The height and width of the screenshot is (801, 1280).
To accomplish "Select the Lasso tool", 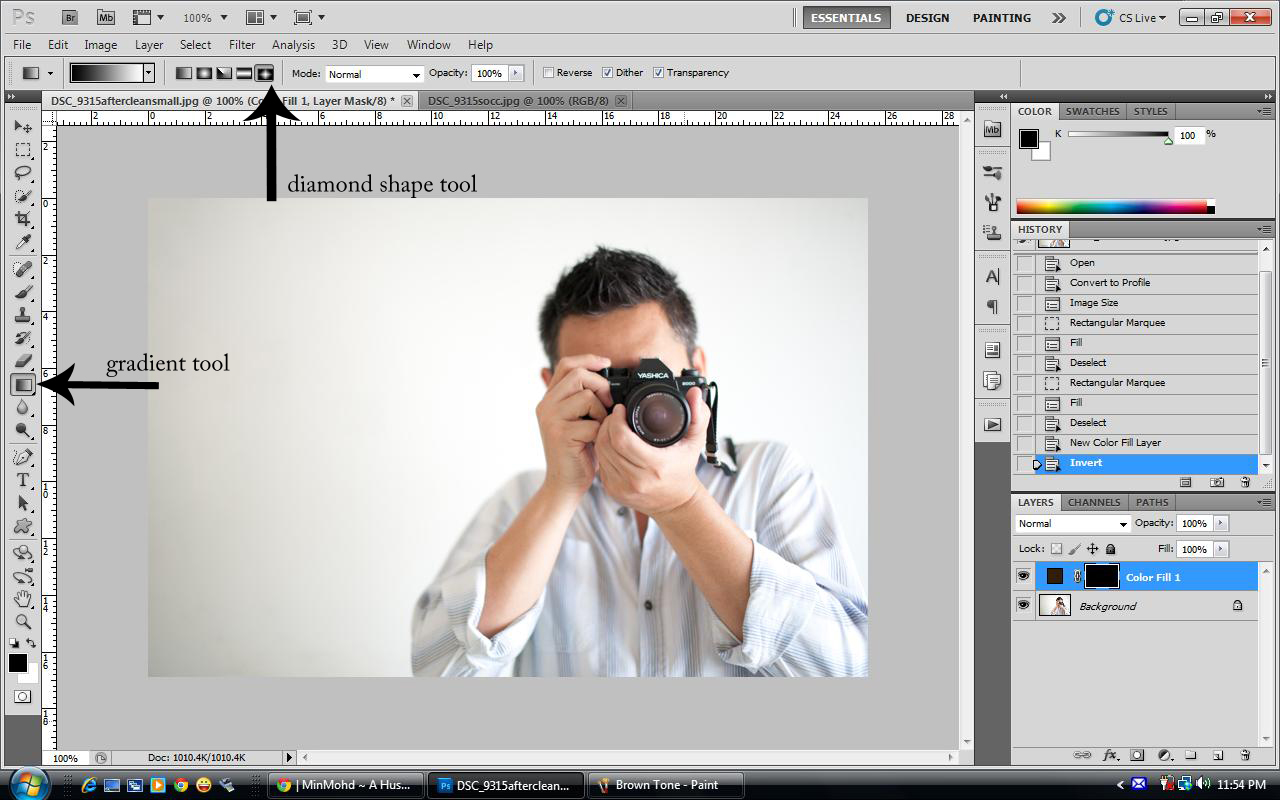I will click(x=22, y=173).
